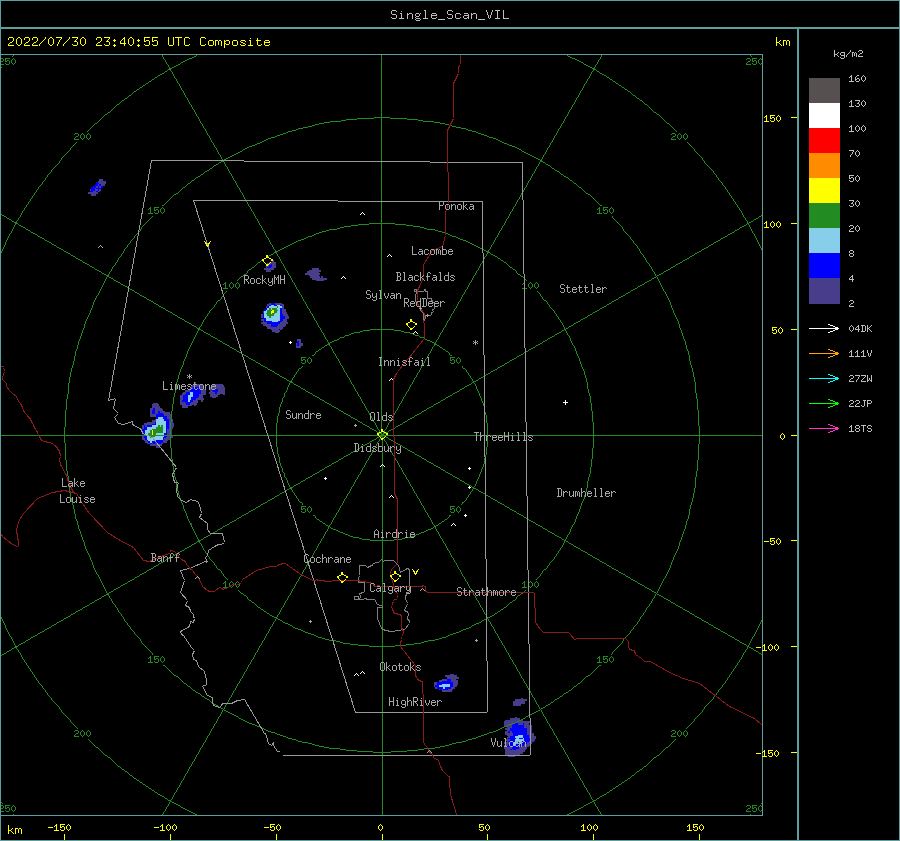Select the green 20-30 legend swatch
The width and height of the screenshot is (900, 841).
coord(824,215)
